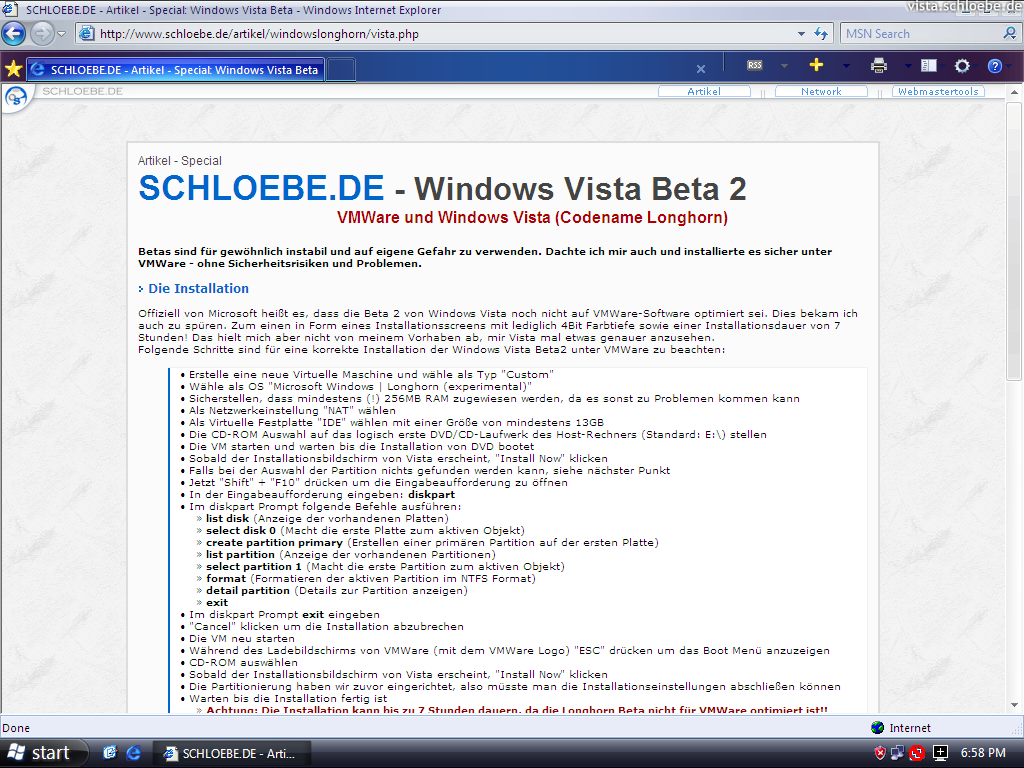Image resolution: width=1024 pixels, height=768 pixels.
Task: Click the 'list partition' command text
Action: [x=240, y=555]
